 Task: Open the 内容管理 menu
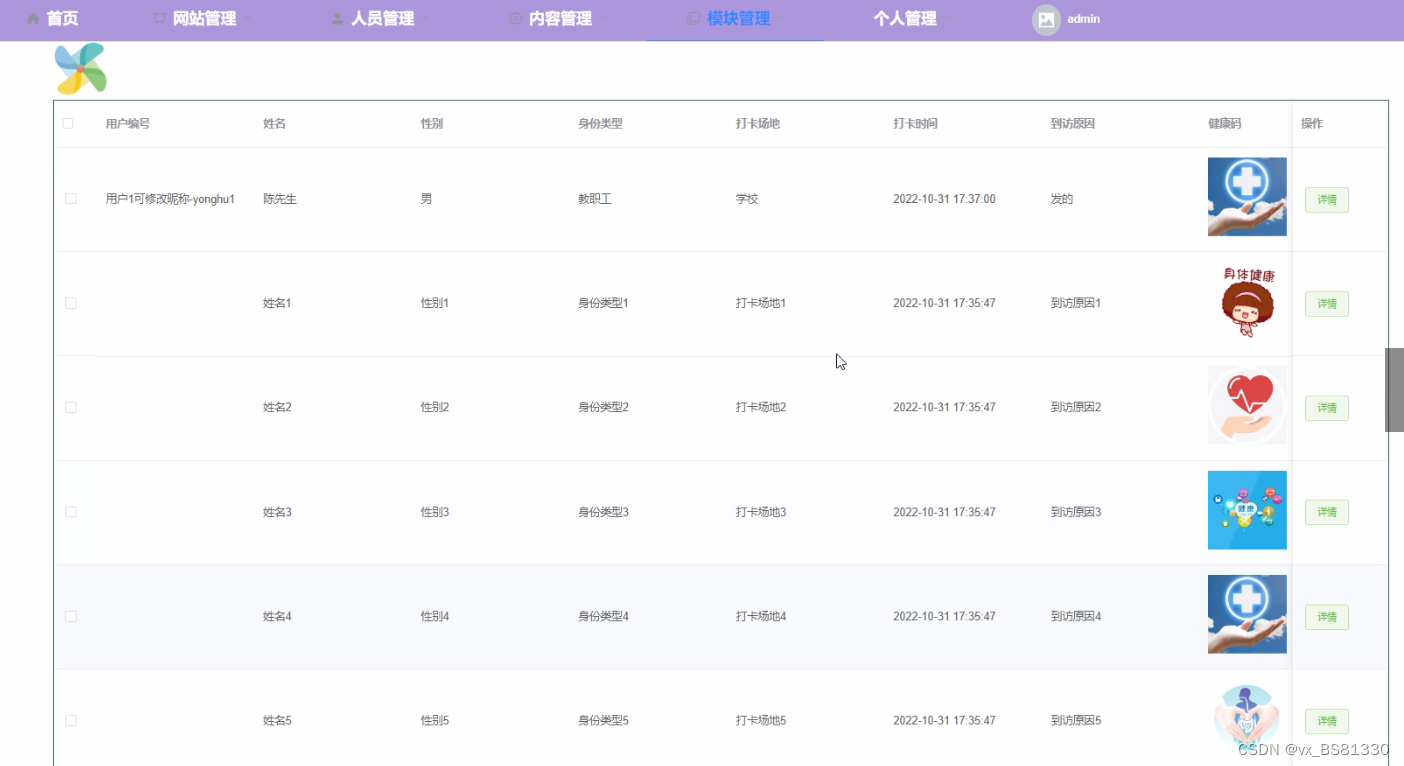[560, 19]
